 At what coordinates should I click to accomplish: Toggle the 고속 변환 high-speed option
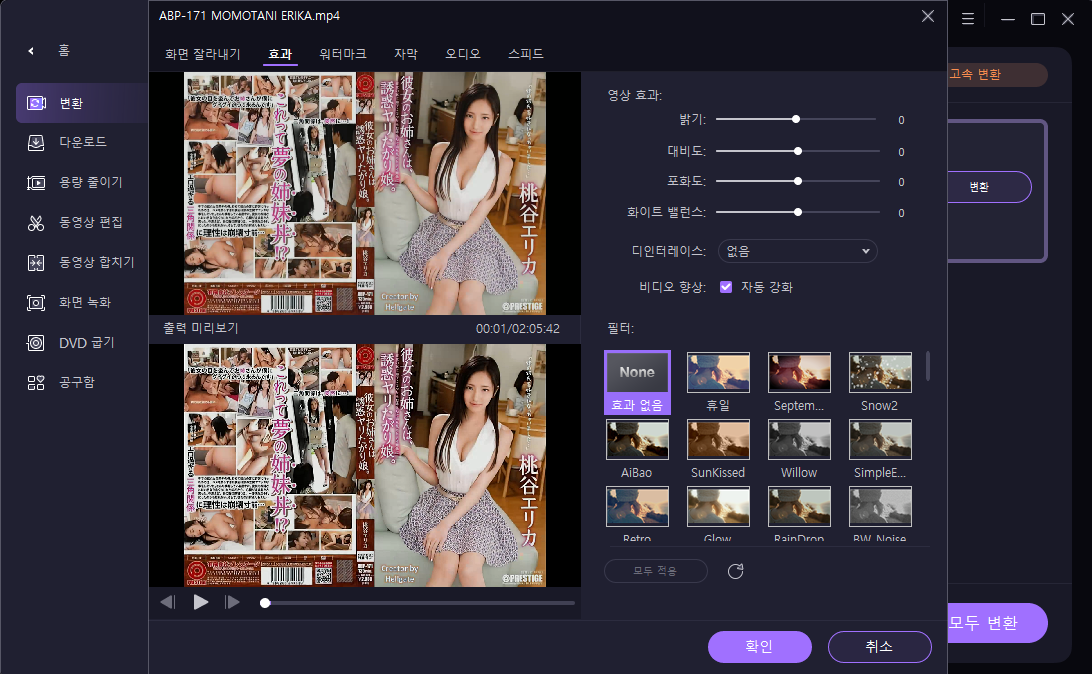pos(996,75)
